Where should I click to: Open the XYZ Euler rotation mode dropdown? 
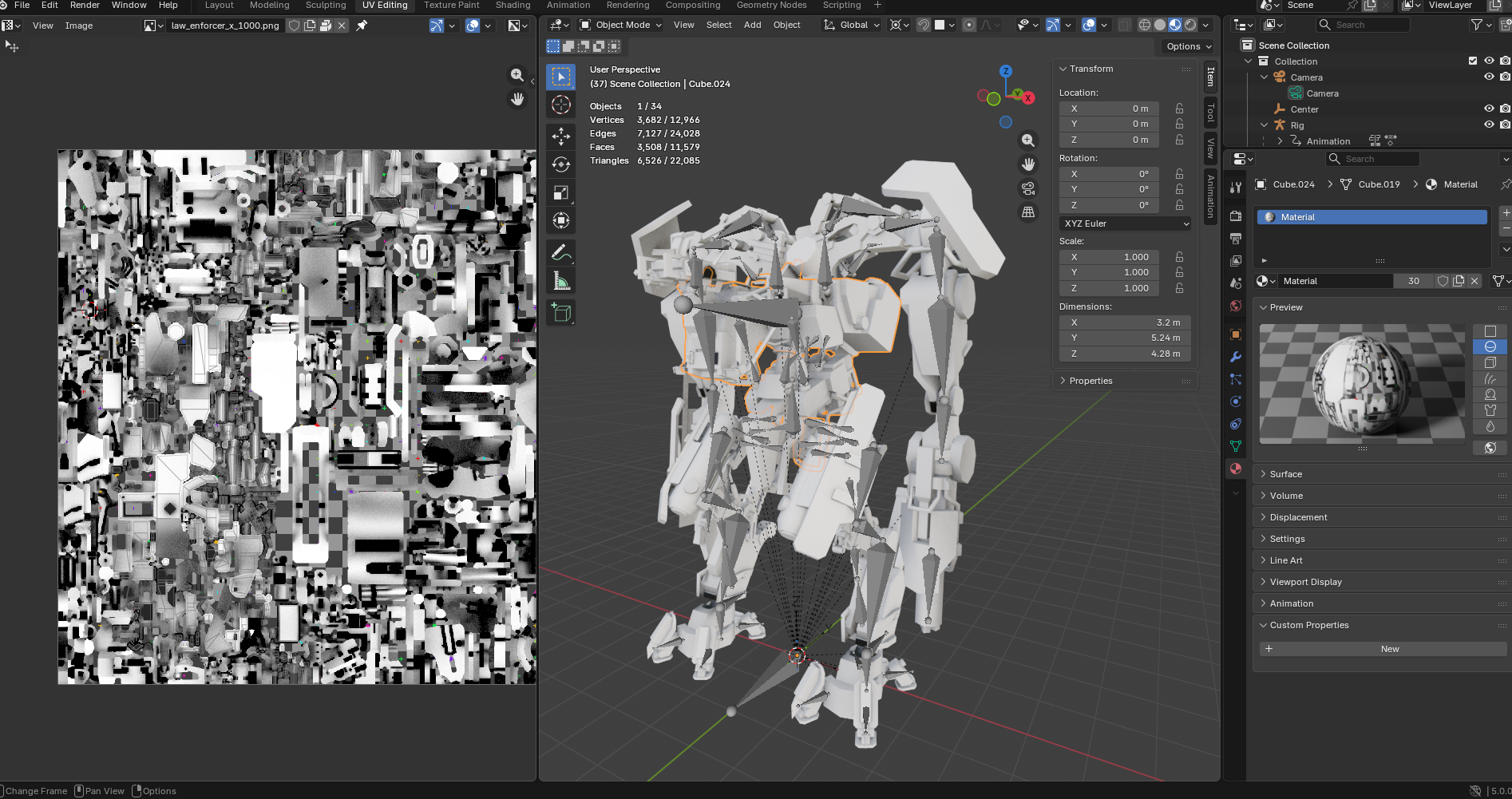[1125, 223]
